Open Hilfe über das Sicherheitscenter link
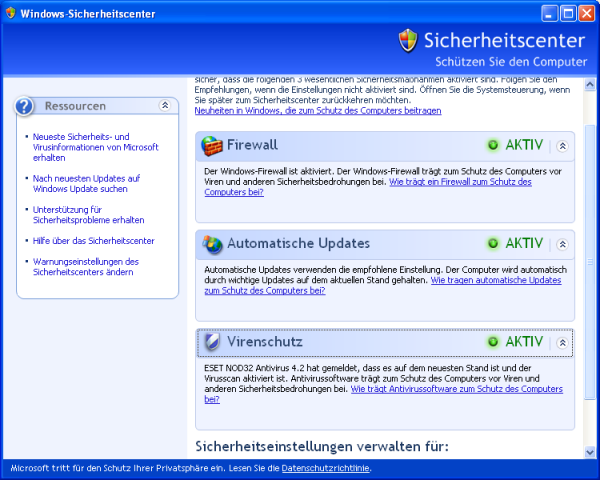Image resolution: width=600 pixels, height=480 pixels. [93, 241]
